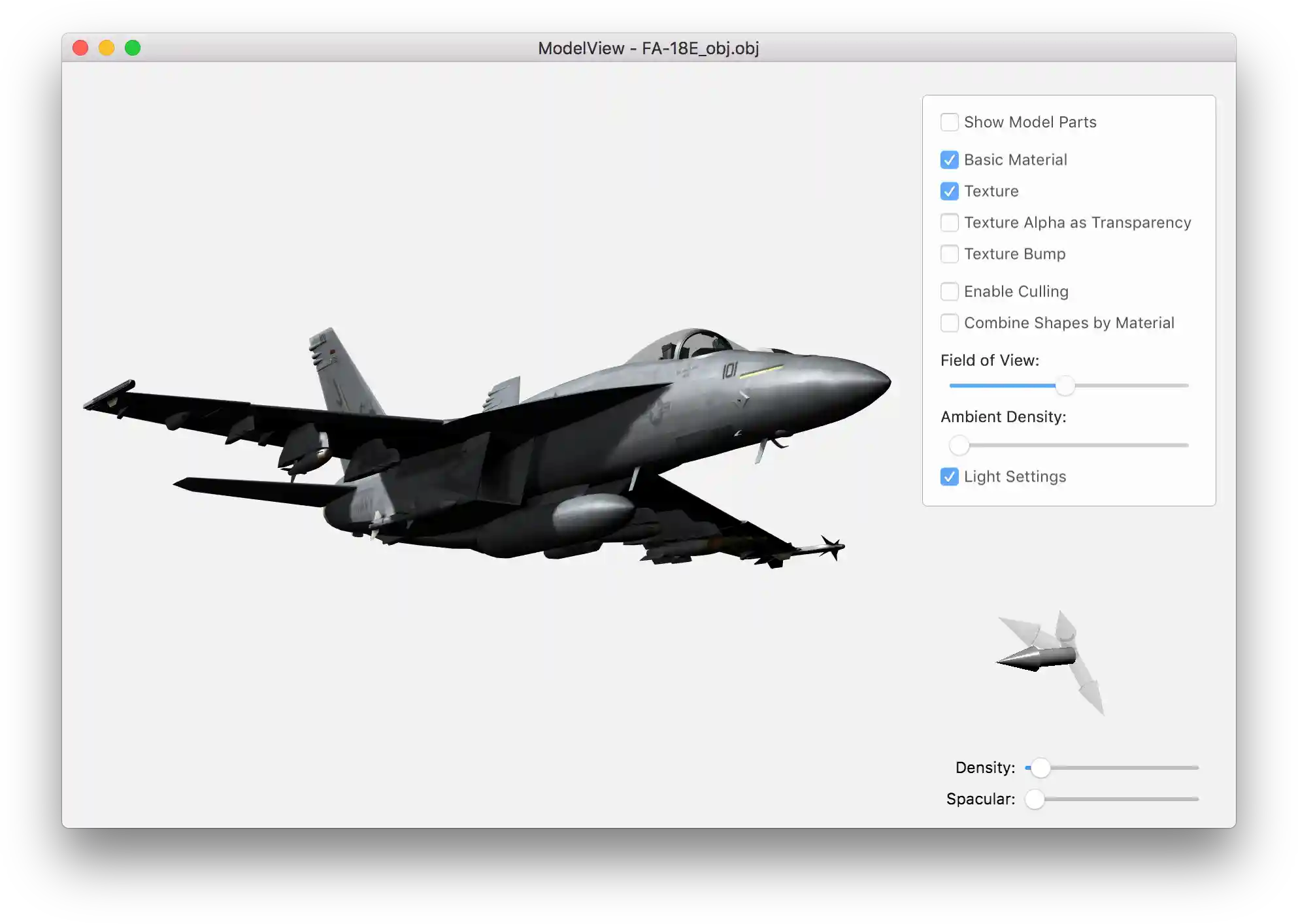Screen dimensions: 1298x924
Task: Enable Combine Shapes by Material
Action: [949, 323]
